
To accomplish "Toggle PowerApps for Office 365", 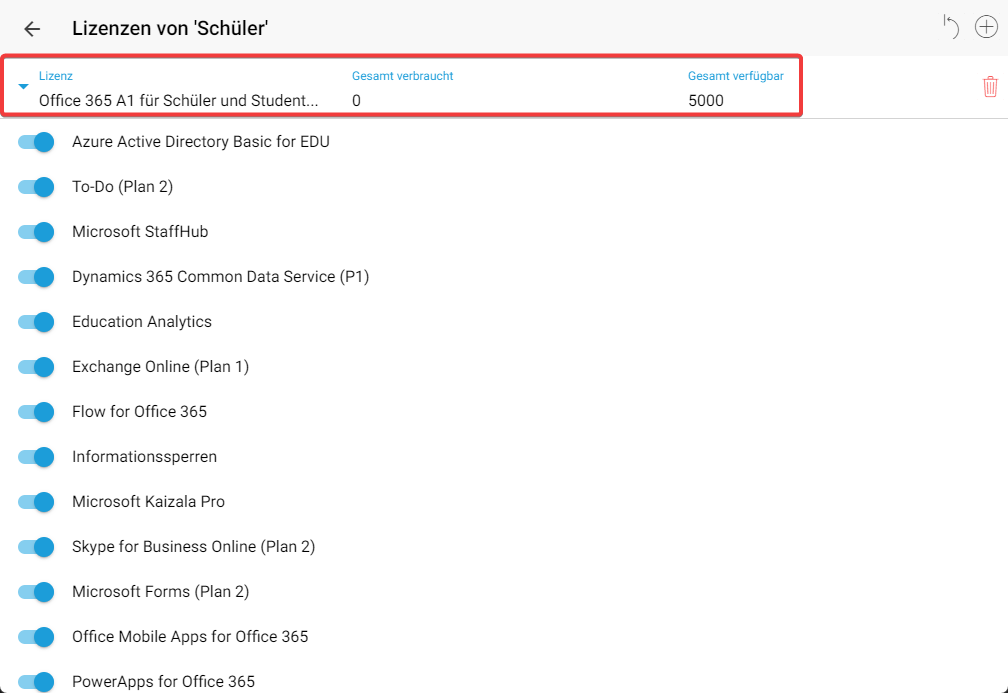I will (x=36, y=682).
